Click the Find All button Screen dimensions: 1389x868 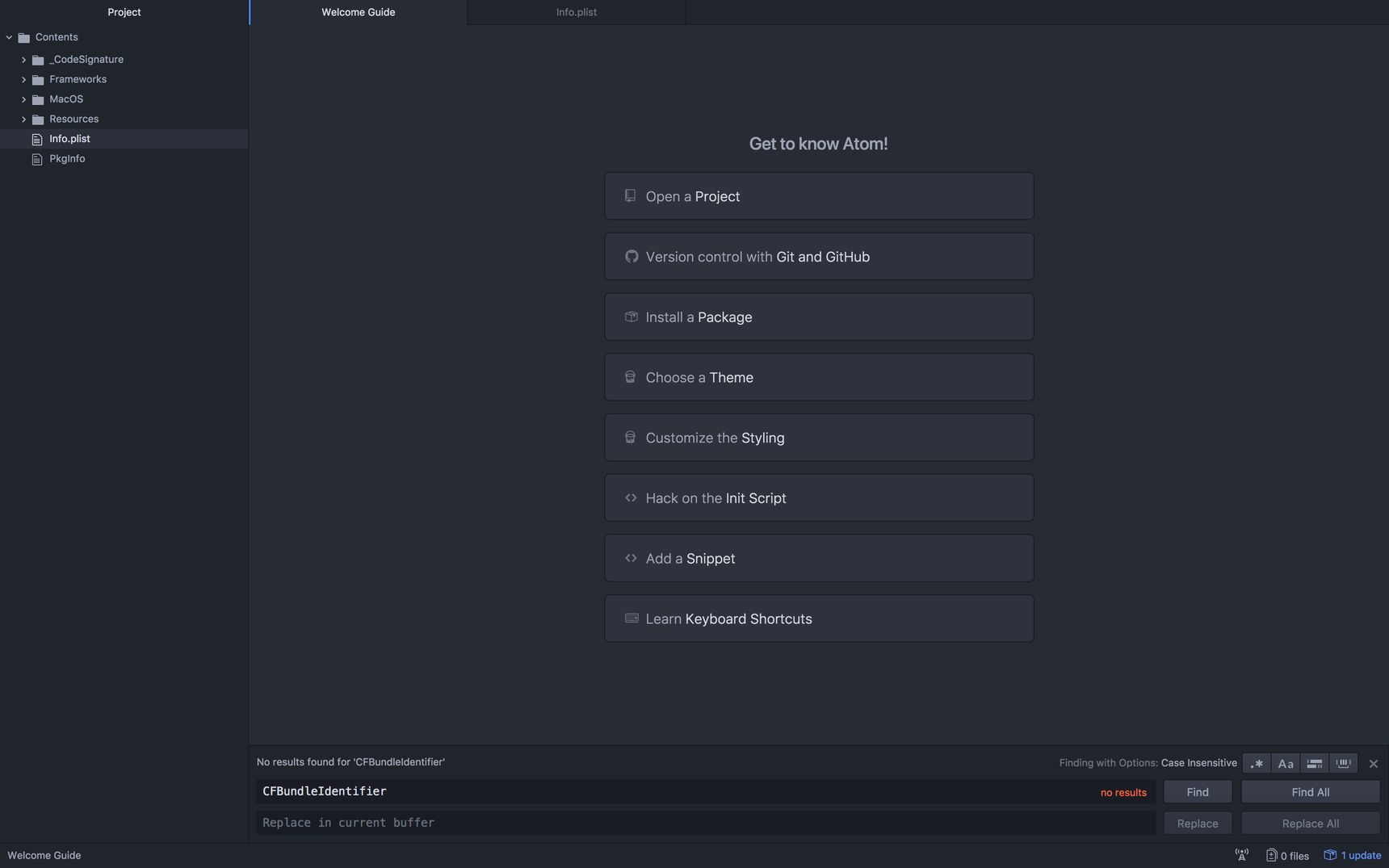click(x=1311, y=792)
